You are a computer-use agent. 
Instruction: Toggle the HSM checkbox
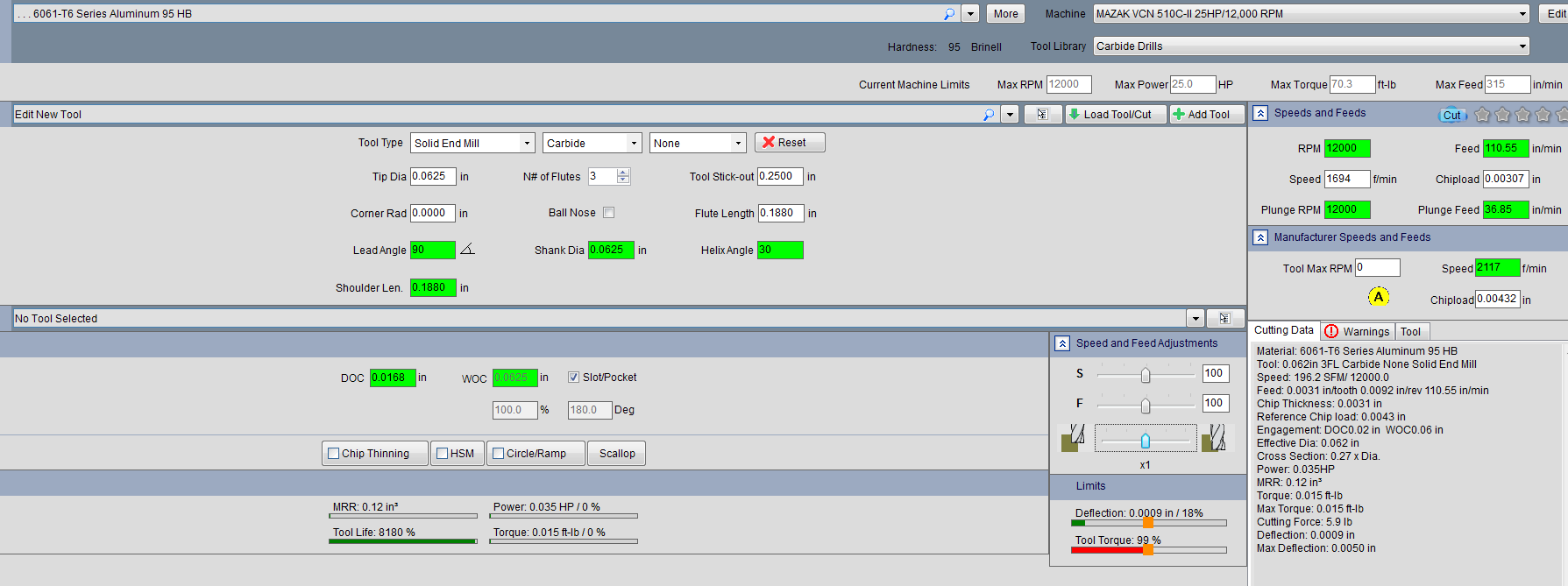[x=443, y=454]
